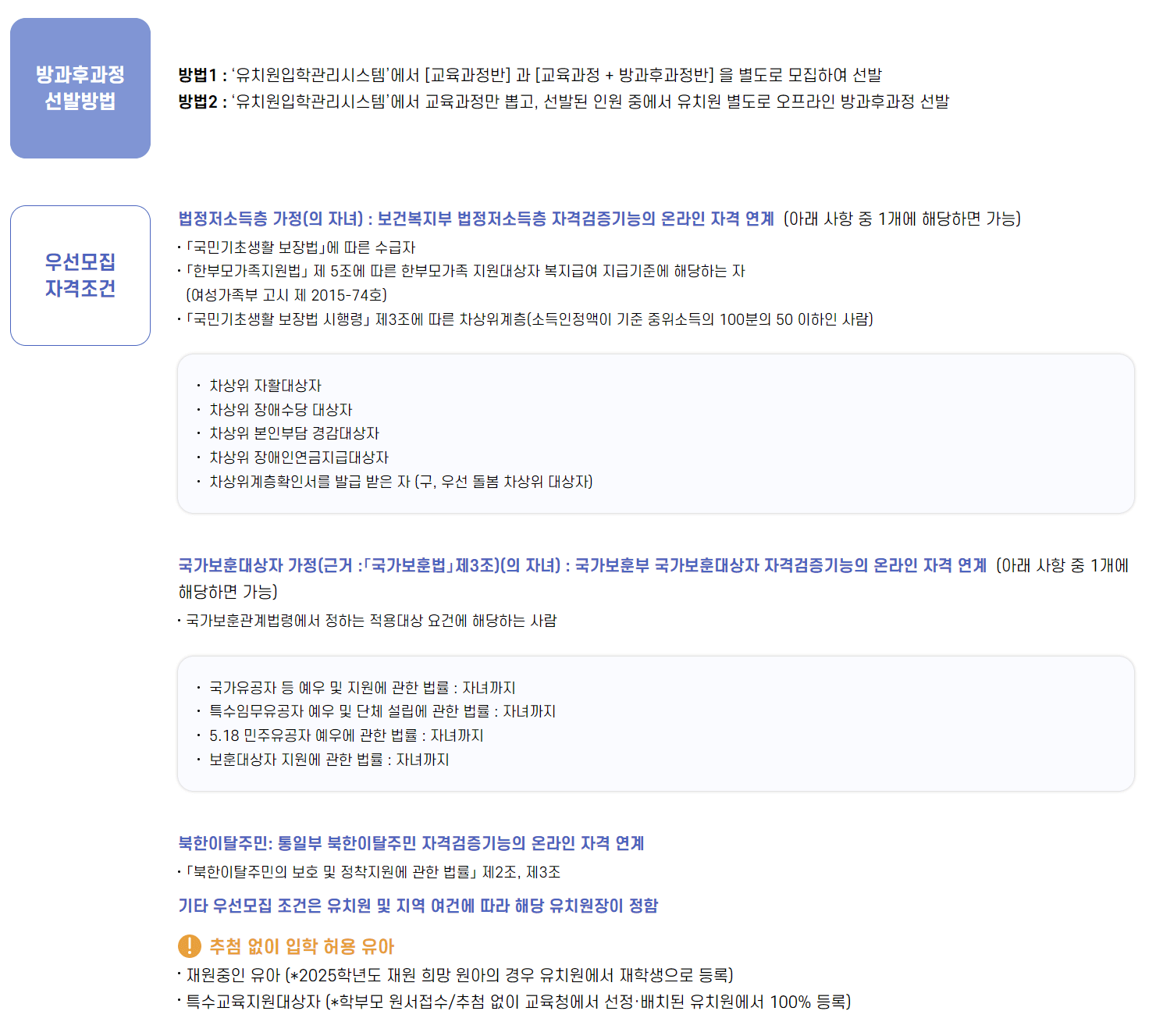Click heading 법정저소득층 가정(의 자녀)
This screenshot has height=1036, width=1163.
tap(476, 219)
